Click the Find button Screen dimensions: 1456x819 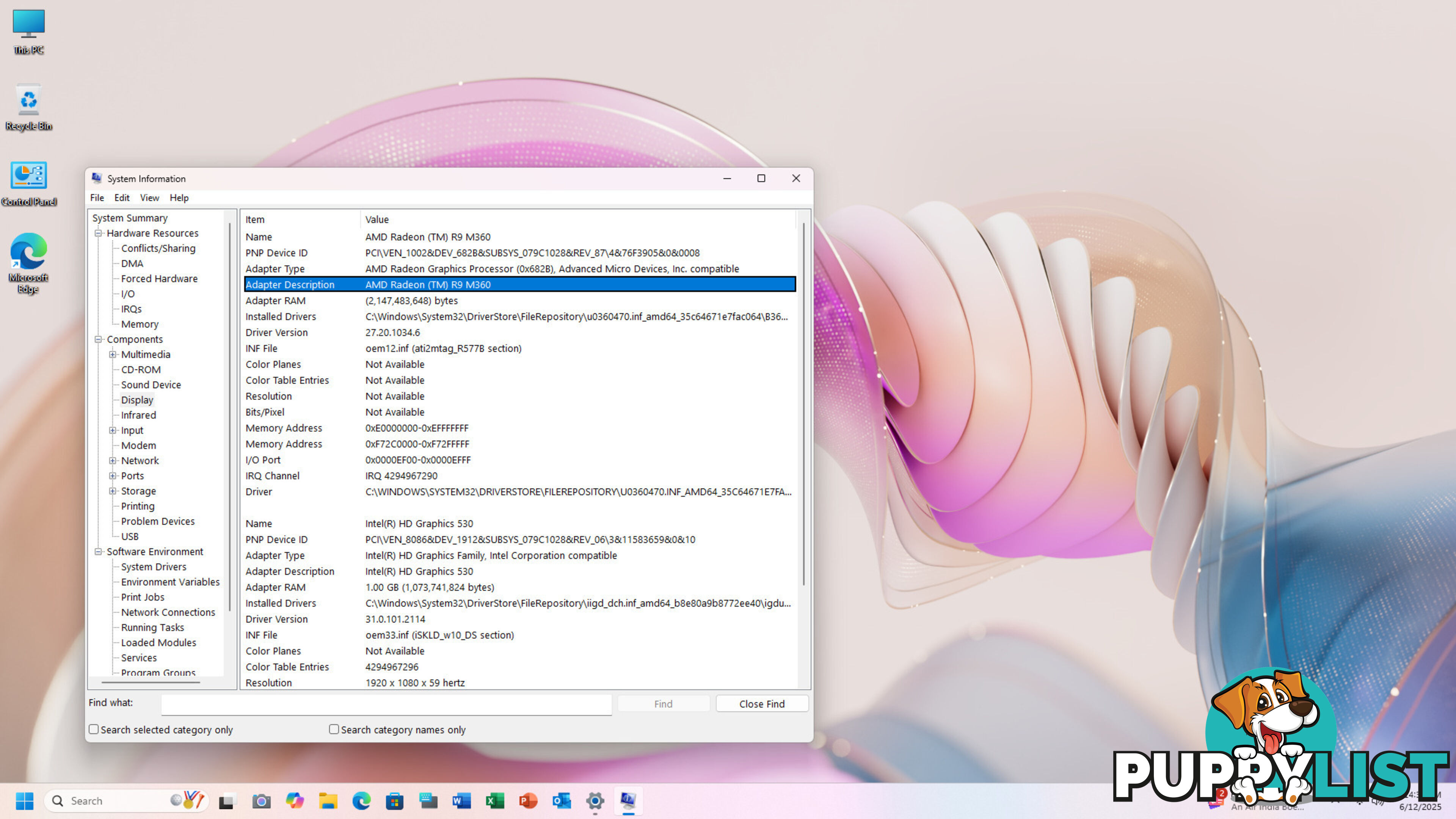[x=663, y=704]
